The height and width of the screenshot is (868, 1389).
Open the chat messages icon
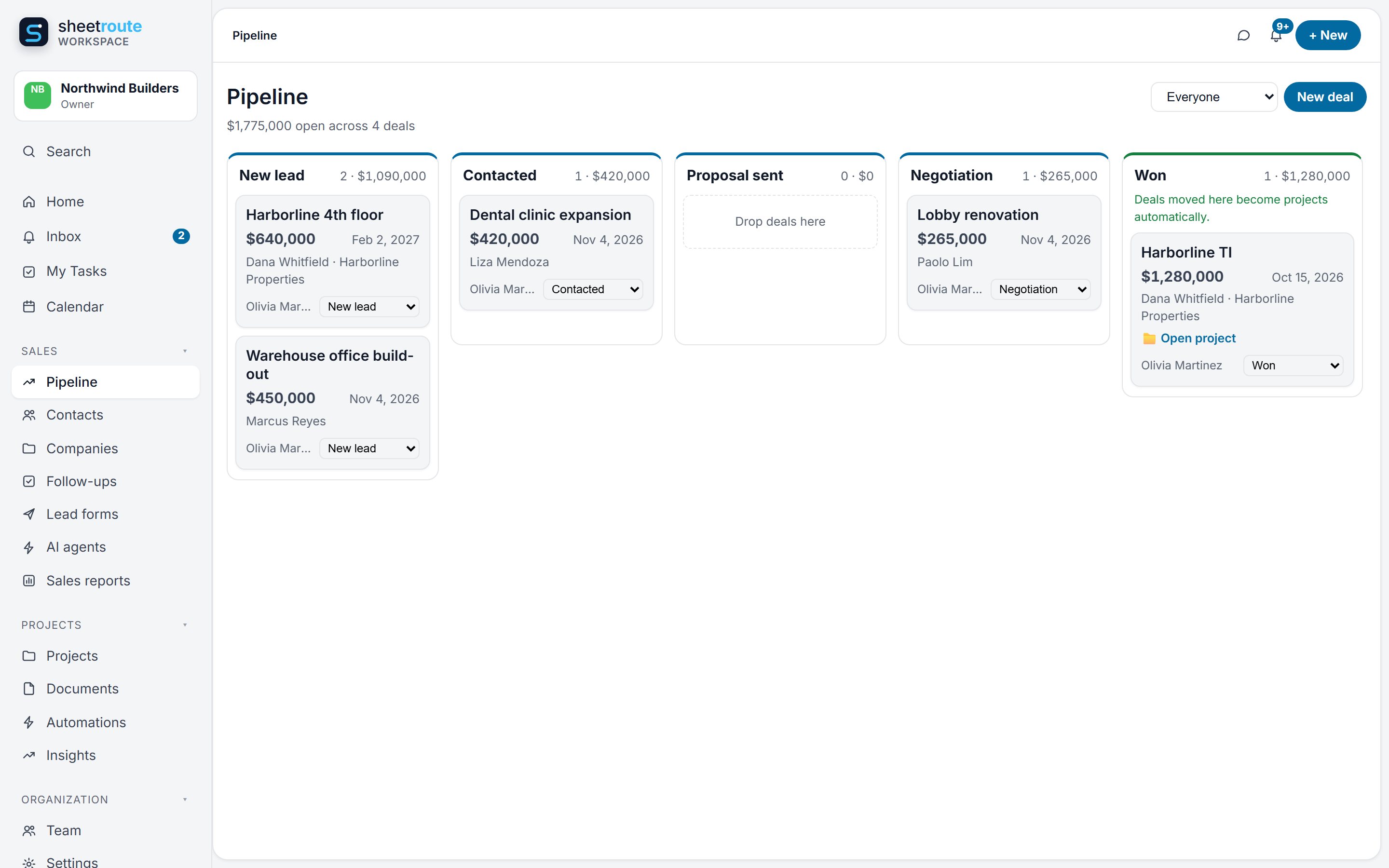pos(1243,36)
